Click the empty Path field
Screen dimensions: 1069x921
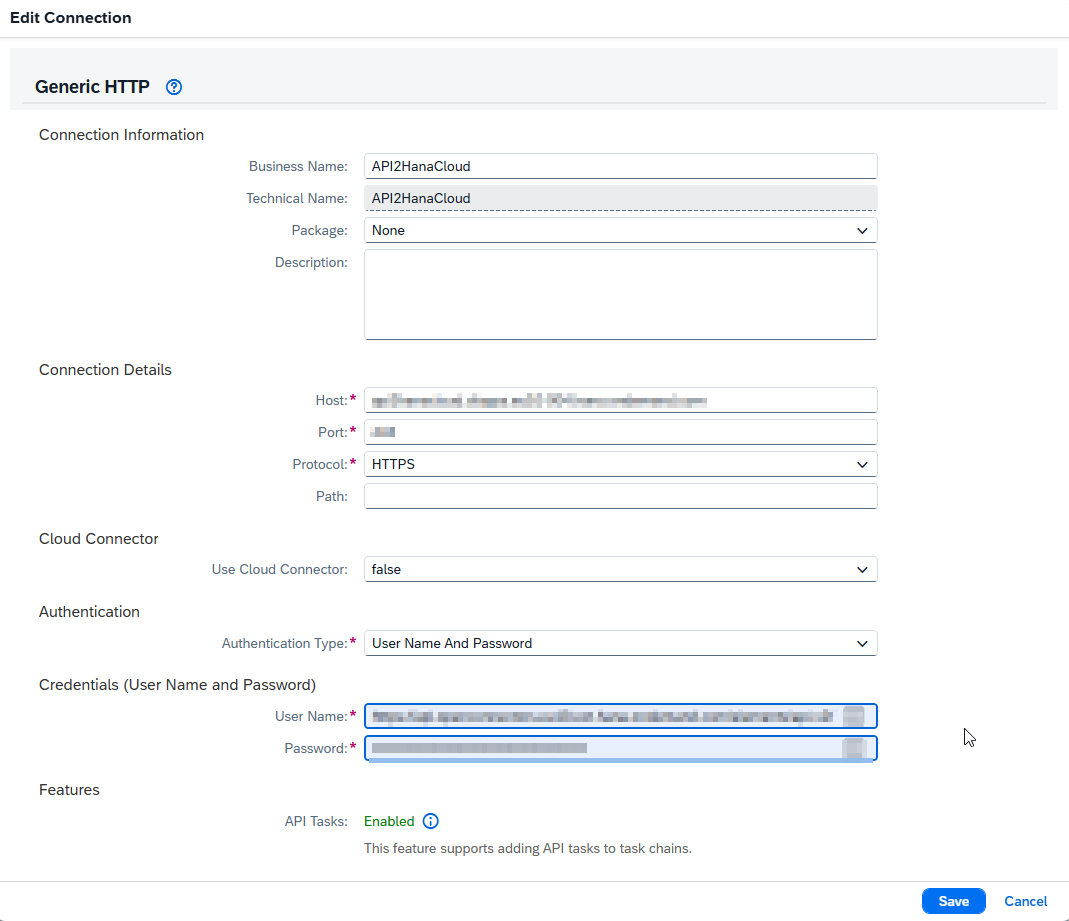click(x=620, y=496)
